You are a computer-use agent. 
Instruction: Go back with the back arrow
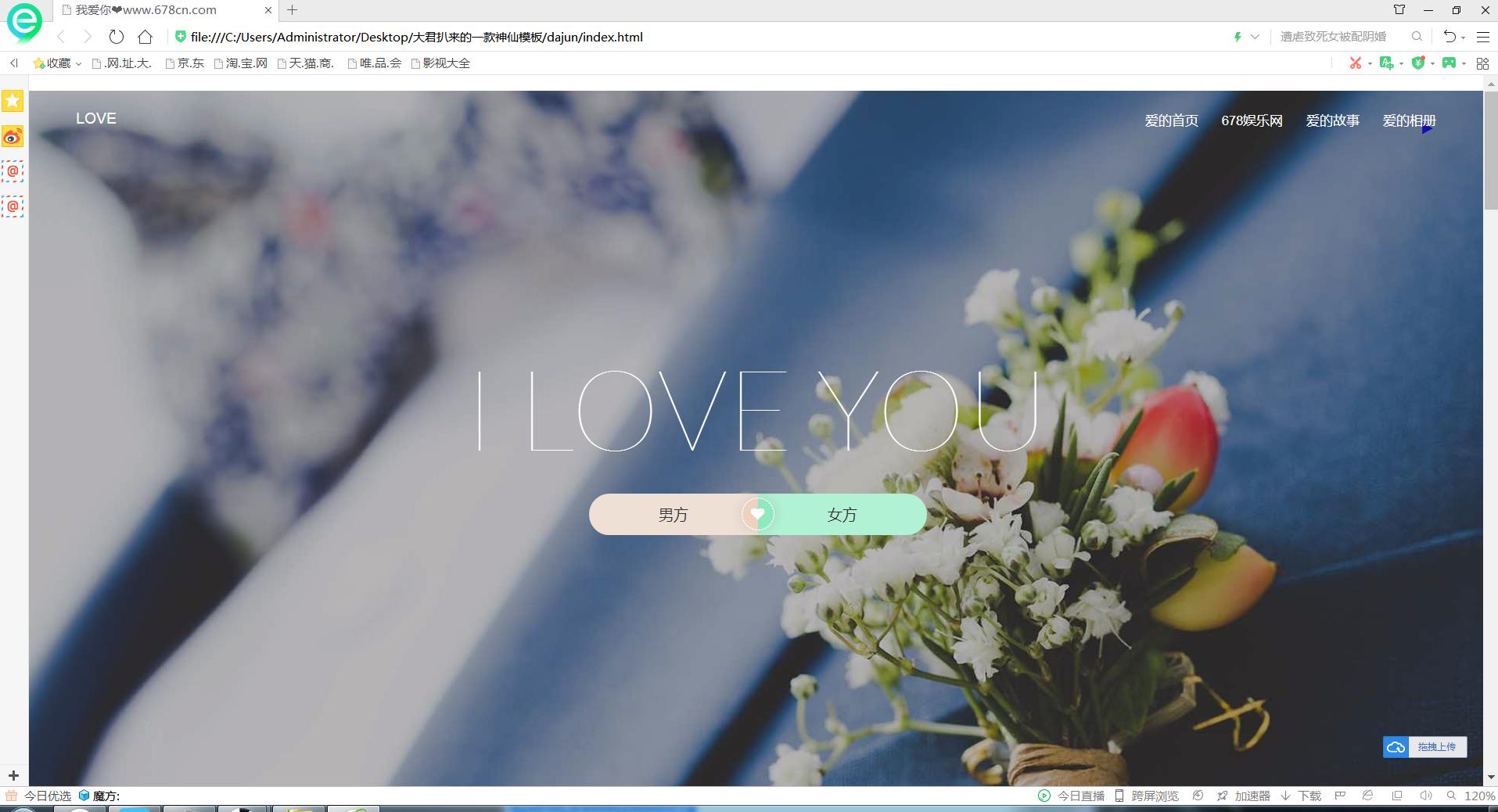point(61,37)
